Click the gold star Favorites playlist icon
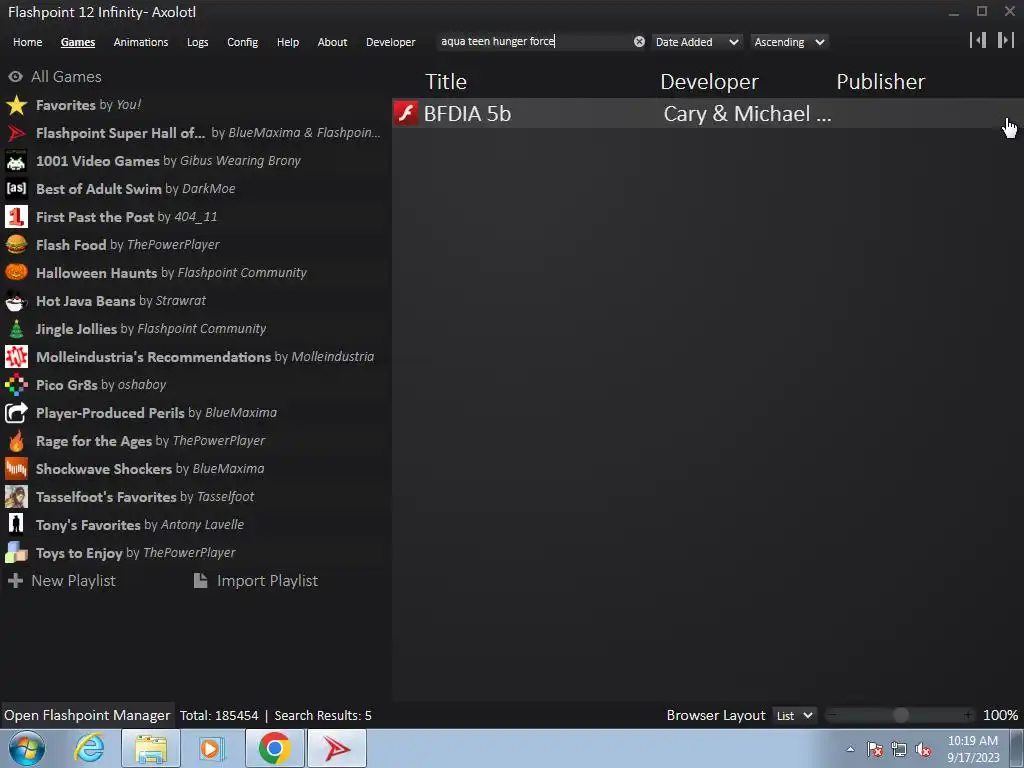Viewport: 1024px width, 768px height. pos(16,105)
